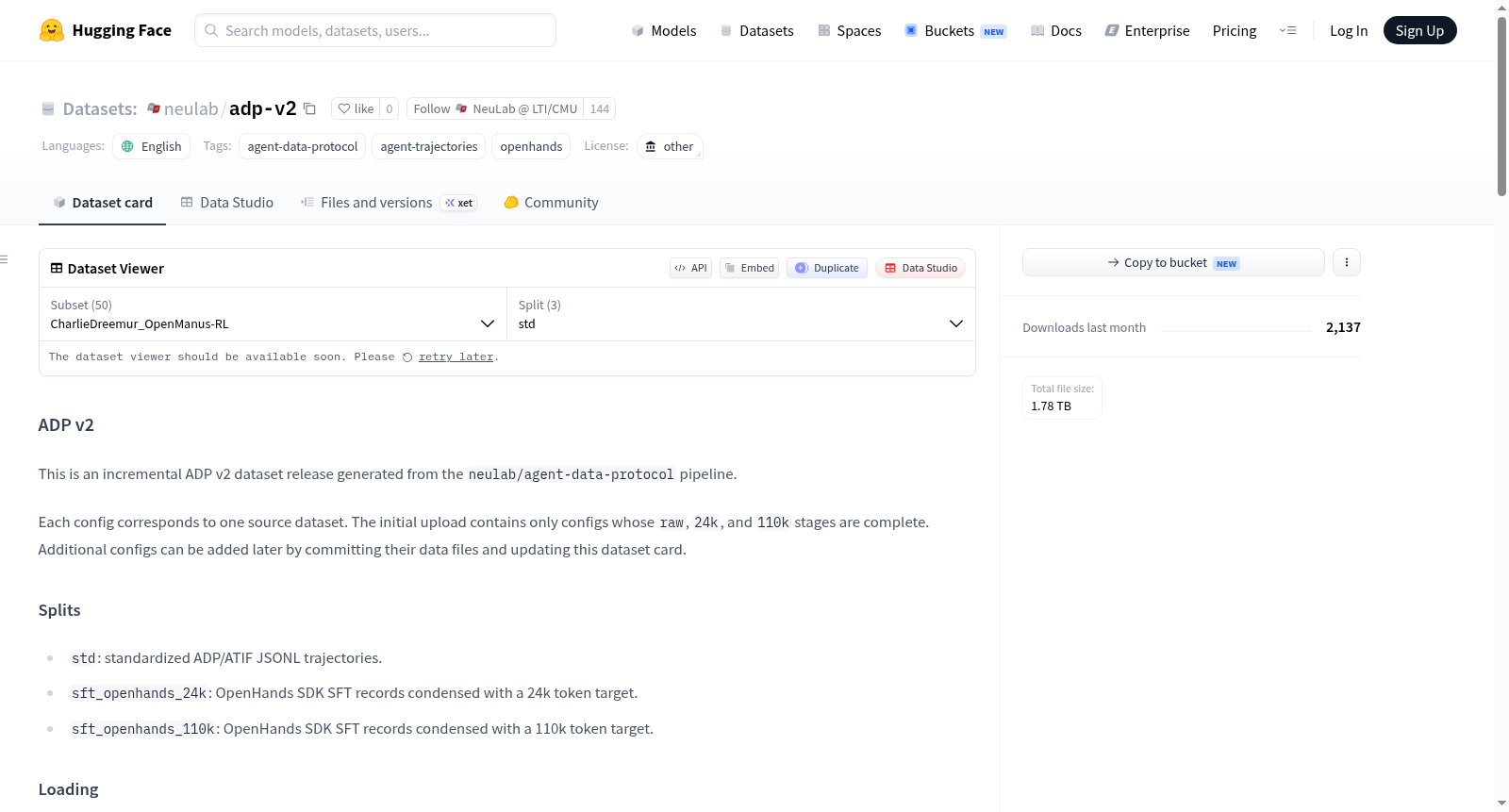
Task: Select the English language tag
Action: (152, 146)
